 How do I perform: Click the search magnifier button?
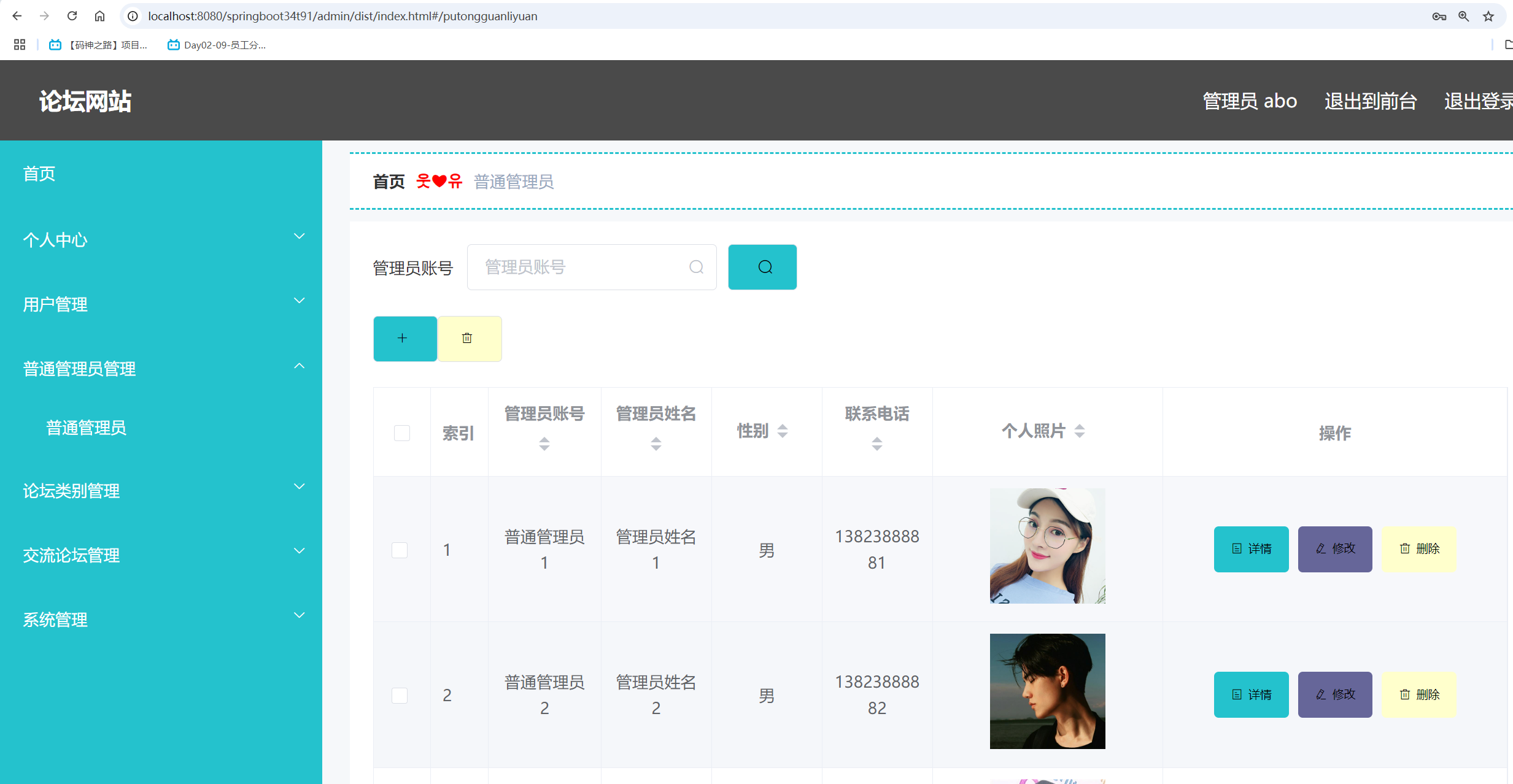pyautogui.click(x=762, y=267)
